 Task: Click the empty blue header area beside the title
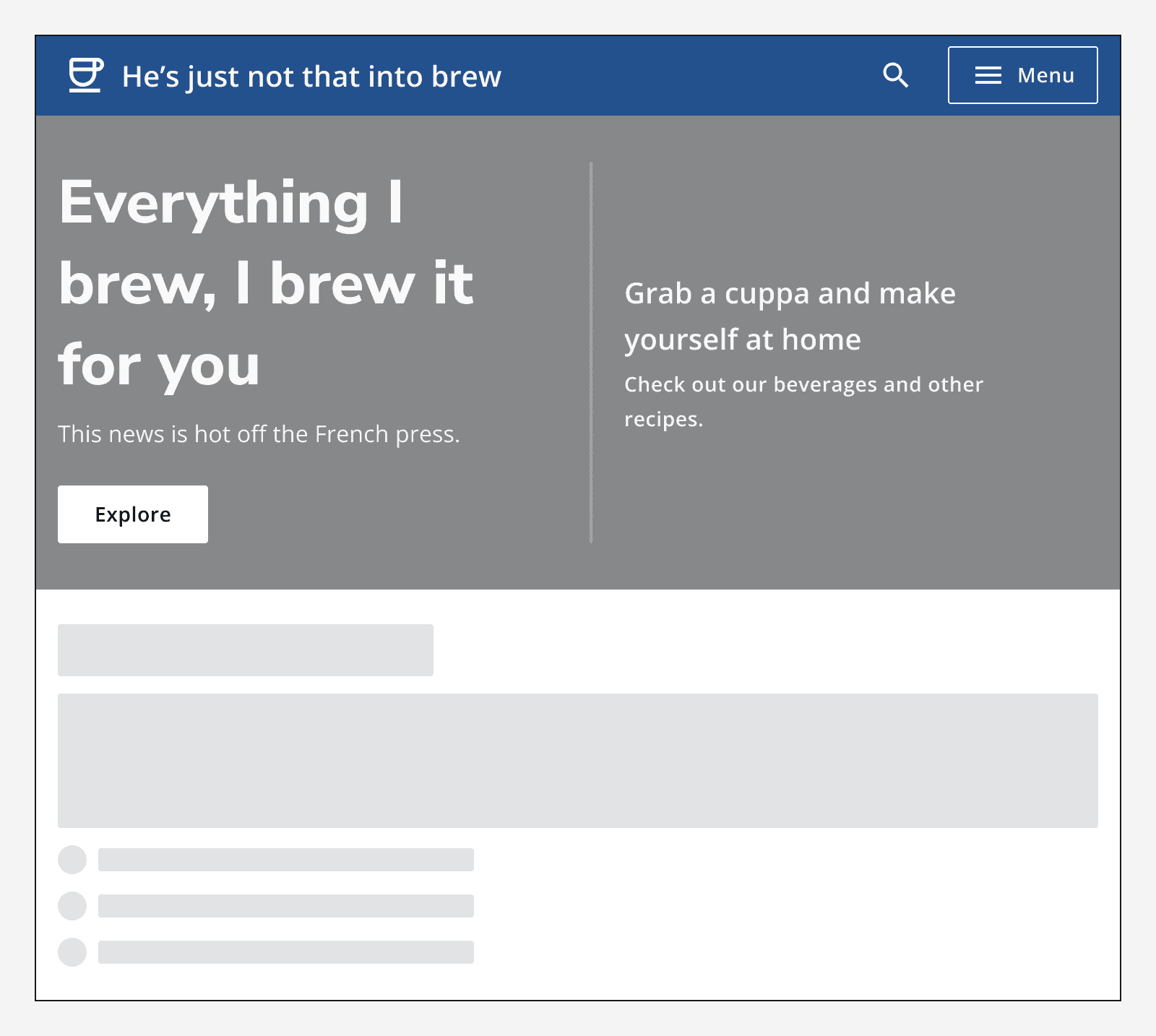click(686, 75)
